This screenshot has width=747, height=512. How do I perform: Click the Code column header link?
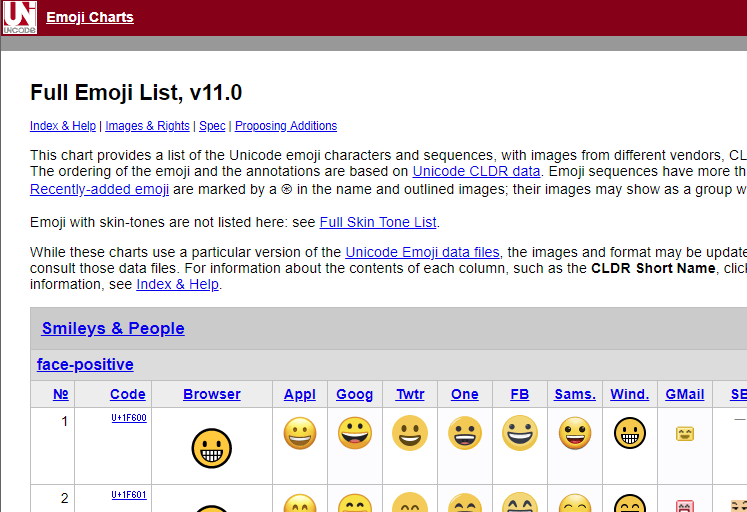tap(128, 394)
